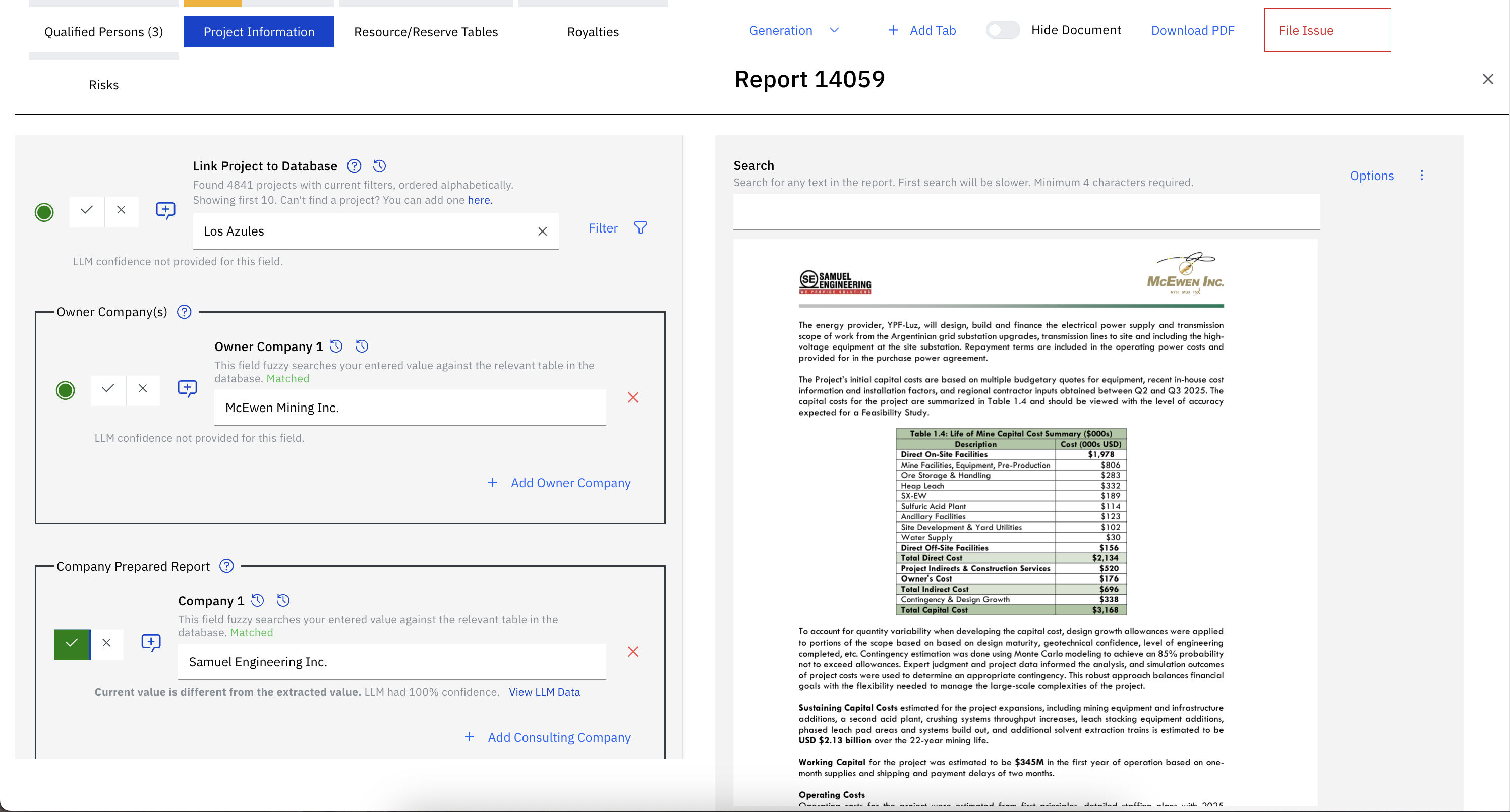This screenshot has height=812, width=1510.
Task: Click the report Search text field
Action: pyautogui.click(x=1026, y=212)
